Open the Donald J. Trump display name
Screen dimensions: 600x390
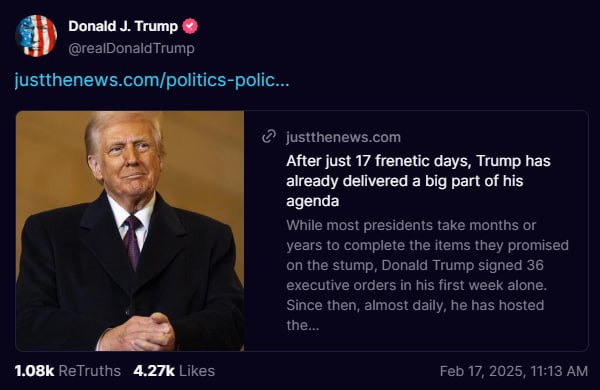[x=123, y=26]
